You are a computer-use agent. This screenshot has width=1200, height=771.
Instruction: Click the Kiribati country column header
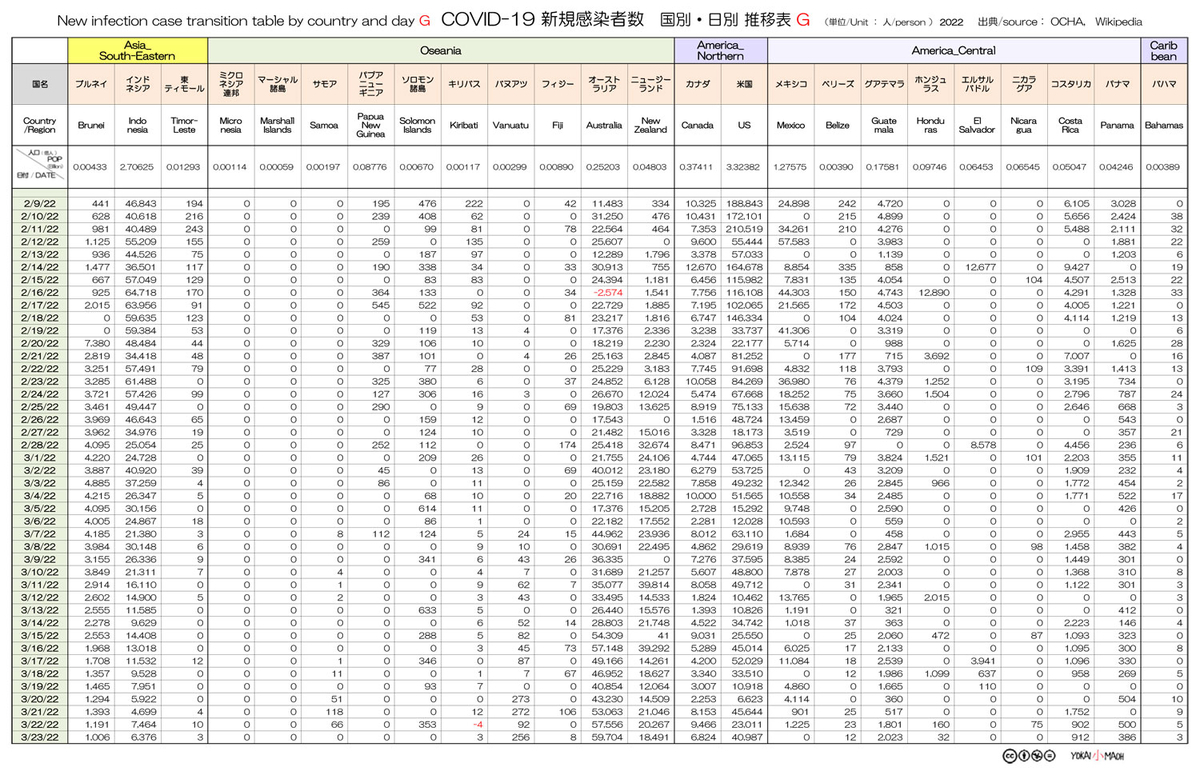[463, 125]
